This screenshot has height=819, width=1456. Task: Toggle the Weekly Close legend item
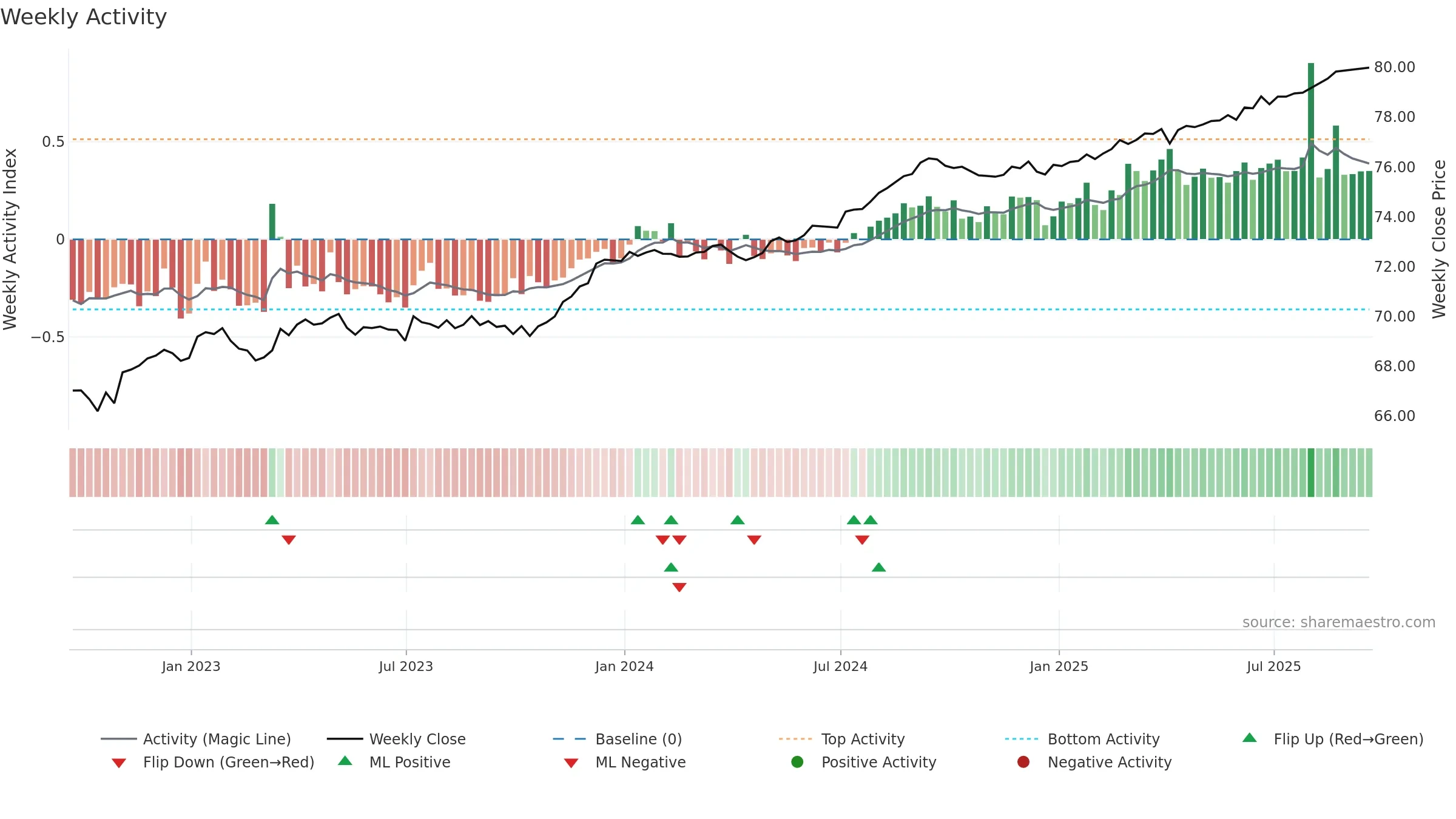coord(396,739)
